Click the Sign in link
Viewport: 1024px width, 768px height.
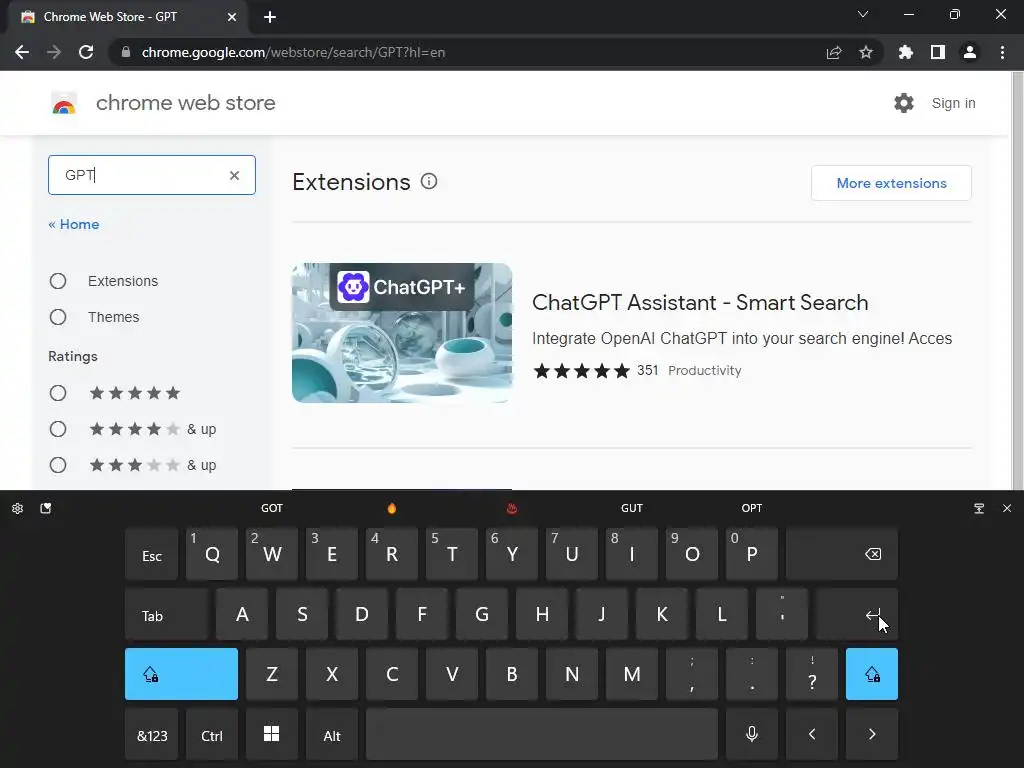coord(953,103)
